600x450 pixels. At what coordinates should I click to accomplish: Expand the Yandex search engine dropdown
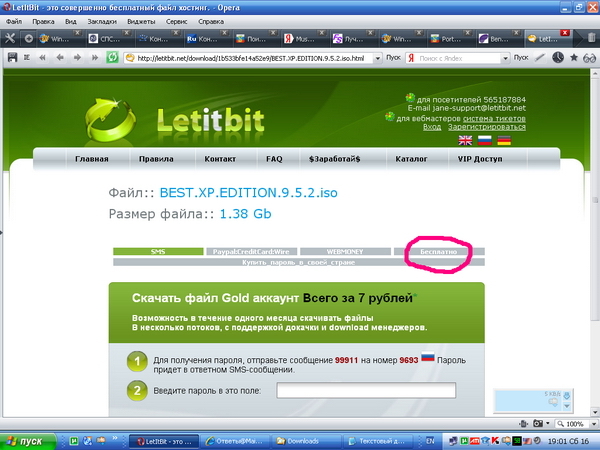(505, 58)
